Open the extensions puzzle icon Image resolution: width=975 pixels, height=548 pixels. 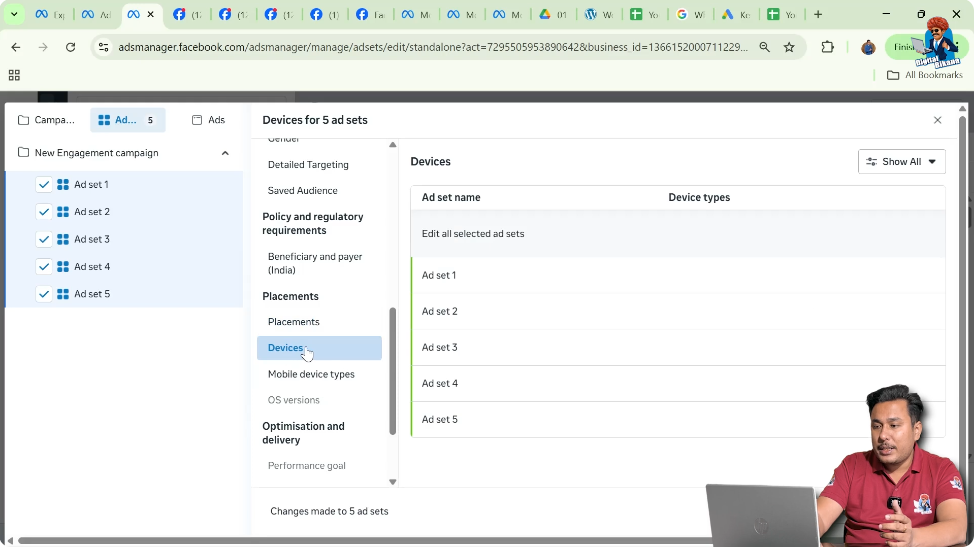pyautogui.click(x=827, y=47)
